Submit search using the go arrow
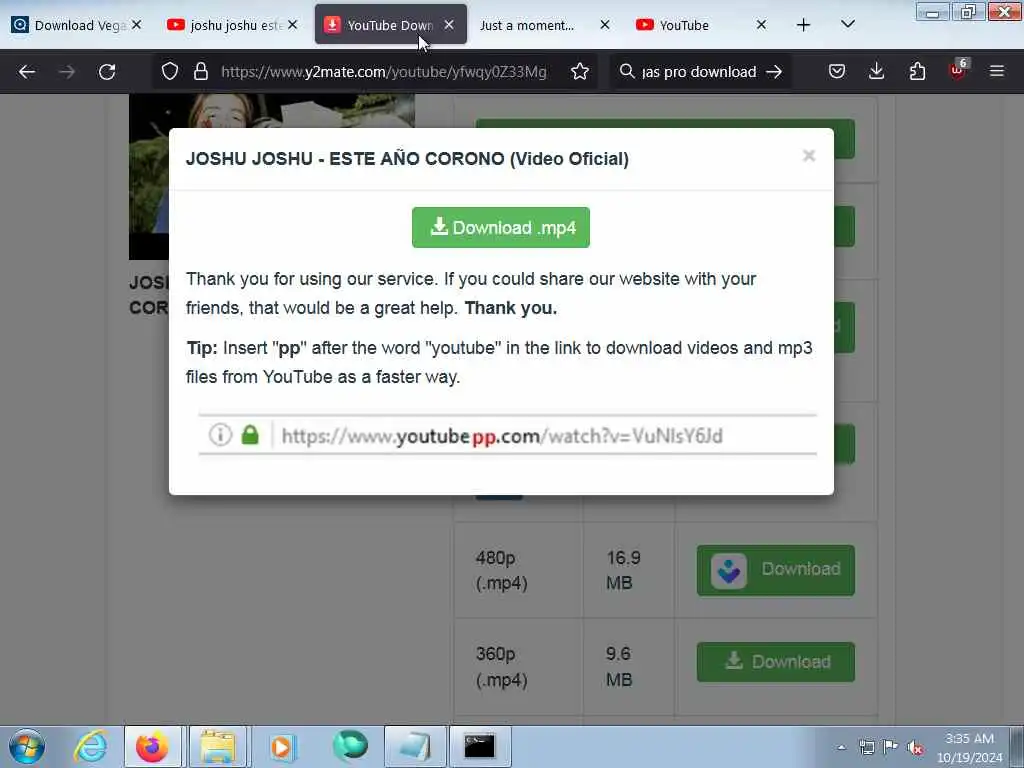Screen dimensions: 1024x768 774,71
